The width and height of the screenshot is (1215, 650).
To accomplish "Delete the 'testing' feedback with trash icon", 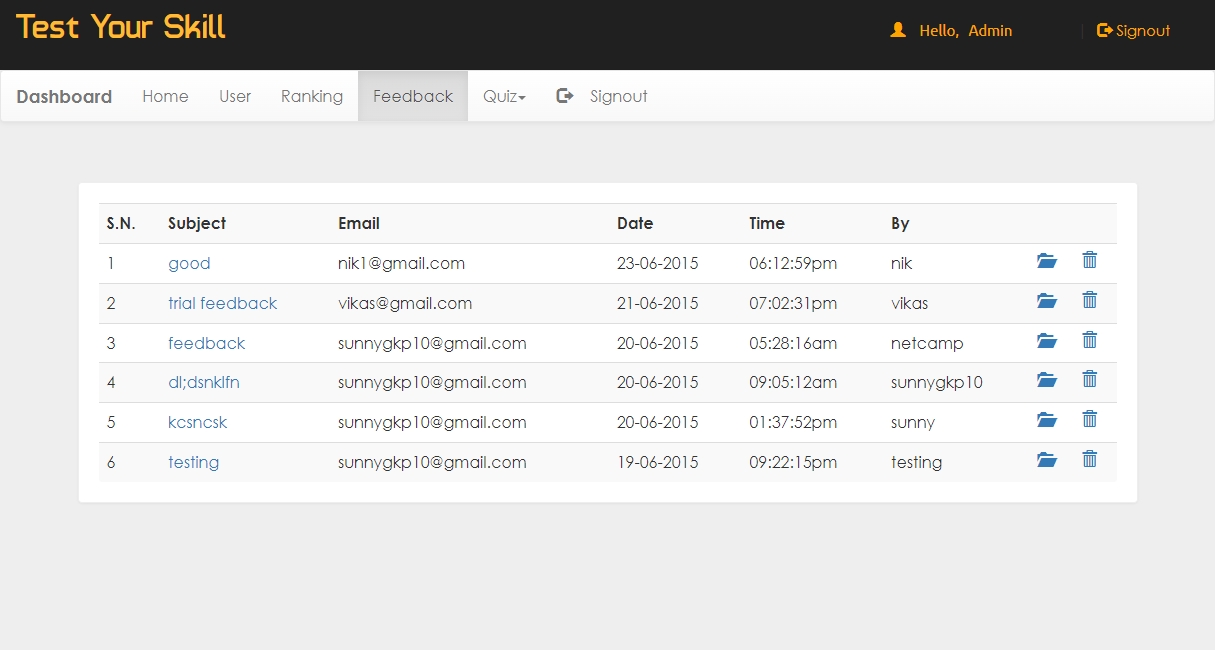I will pyautogui.click(x=1090, y=460).
